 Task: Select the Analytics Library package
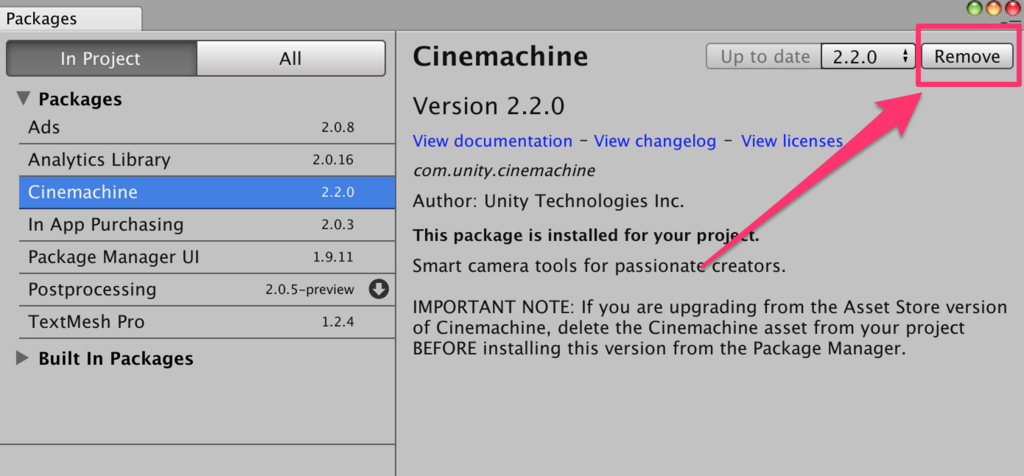207,160
